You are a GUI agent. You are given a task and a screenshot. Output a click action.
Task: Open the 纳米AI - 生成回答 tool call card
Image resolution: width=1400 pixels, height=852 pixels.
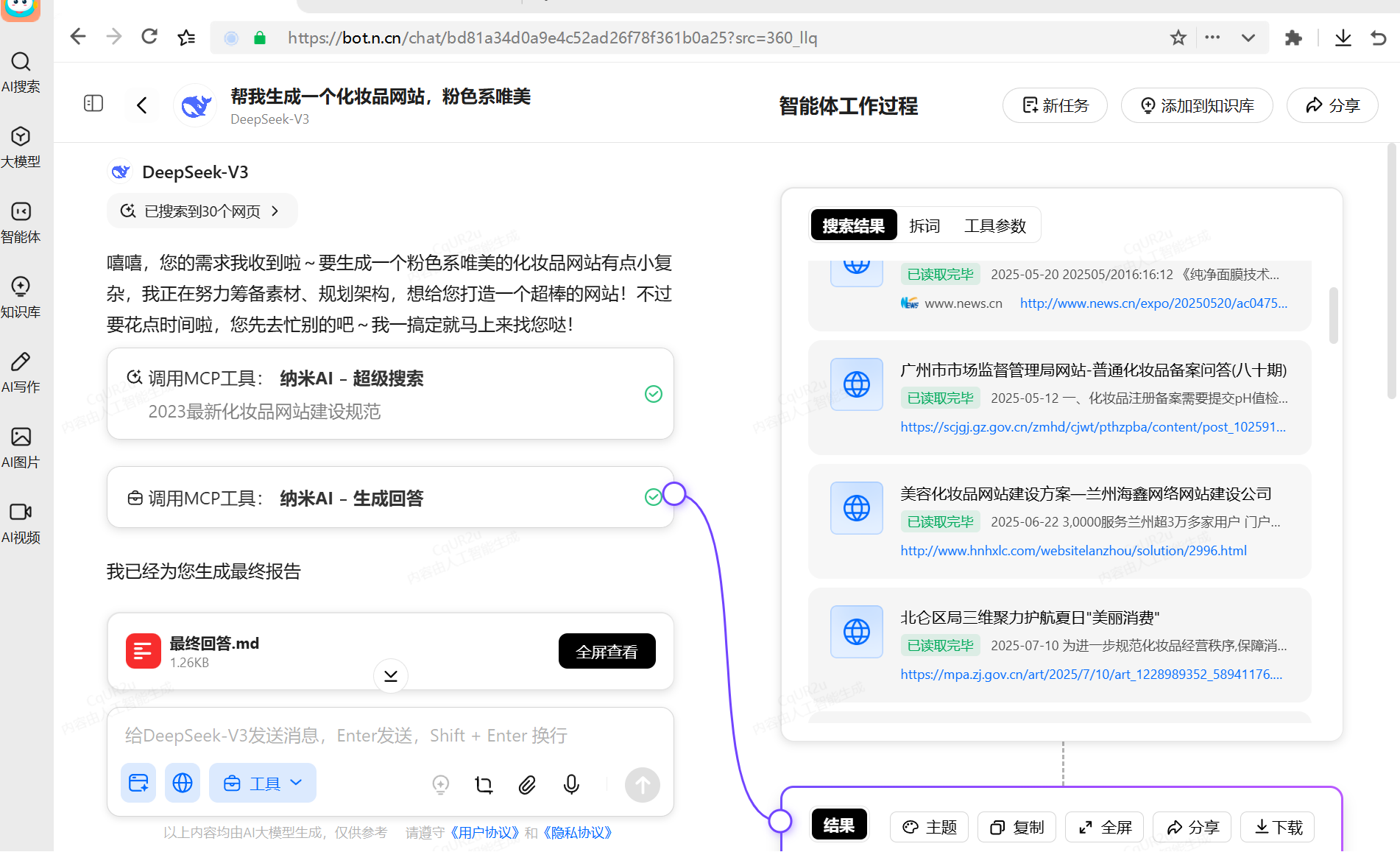[x=390, y=498]
